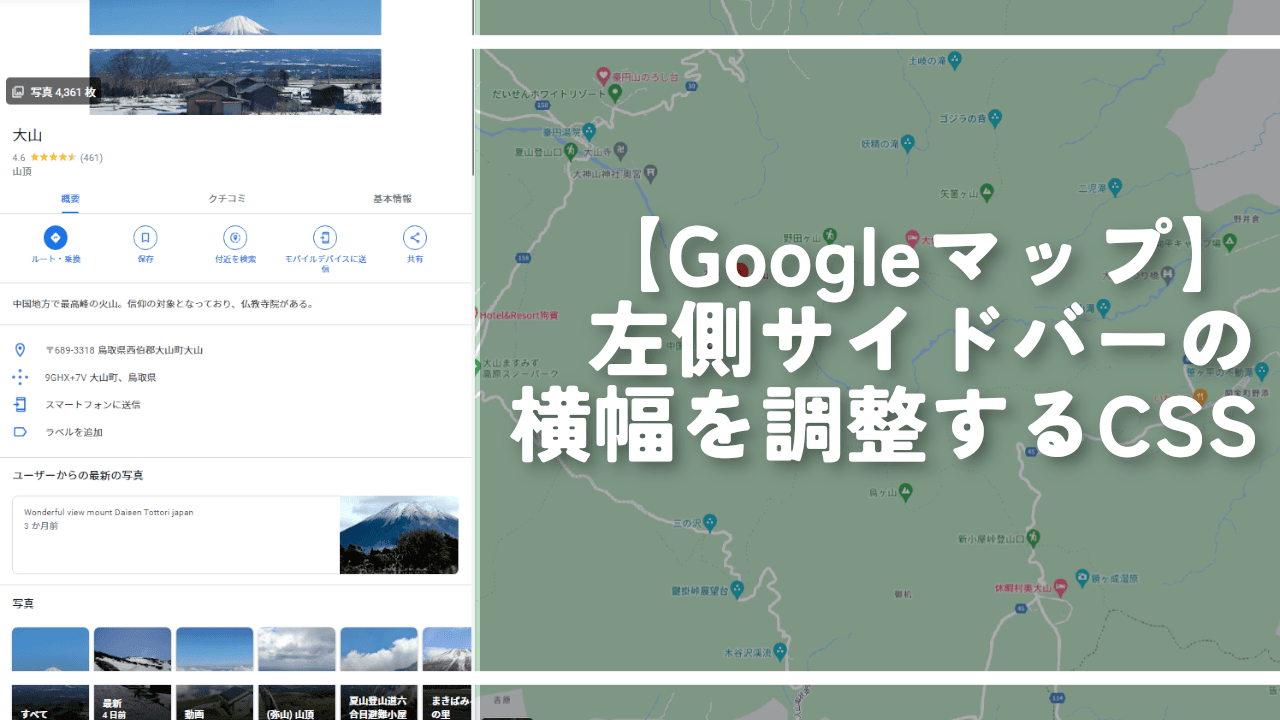
Task: Click the plus code dots icon
Action: 19,377
